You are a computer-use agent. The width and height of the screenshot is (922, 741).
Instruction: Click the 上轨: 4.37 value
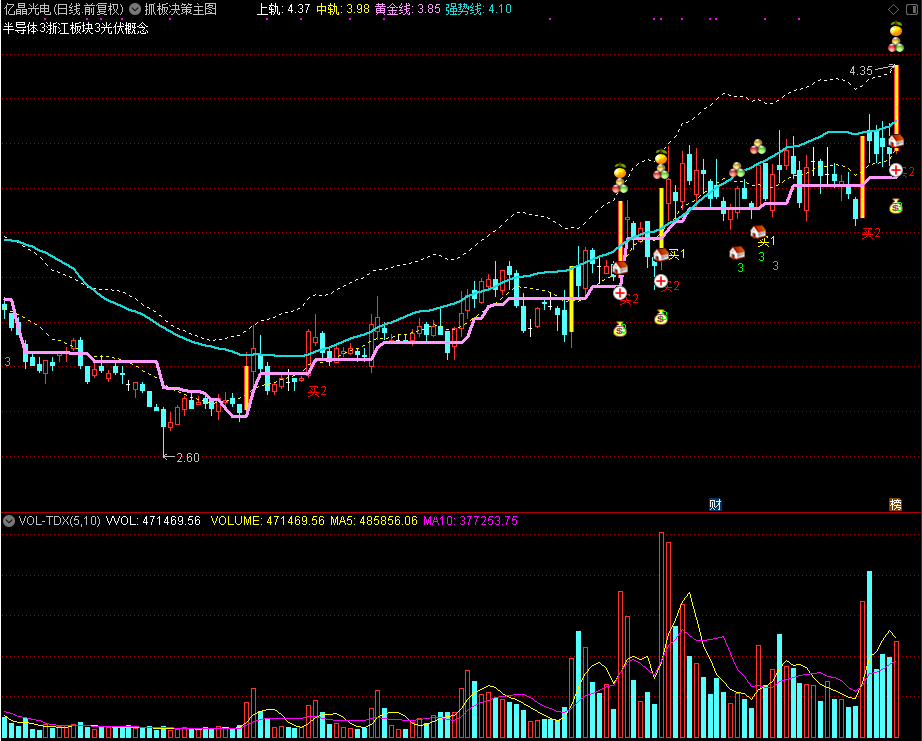click(x=283, y=9)
